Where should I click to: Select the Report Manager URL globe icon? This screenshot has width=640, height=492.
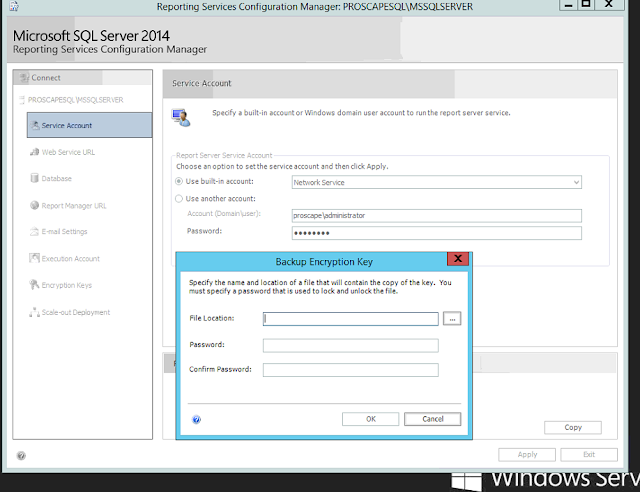pos(34,205)
